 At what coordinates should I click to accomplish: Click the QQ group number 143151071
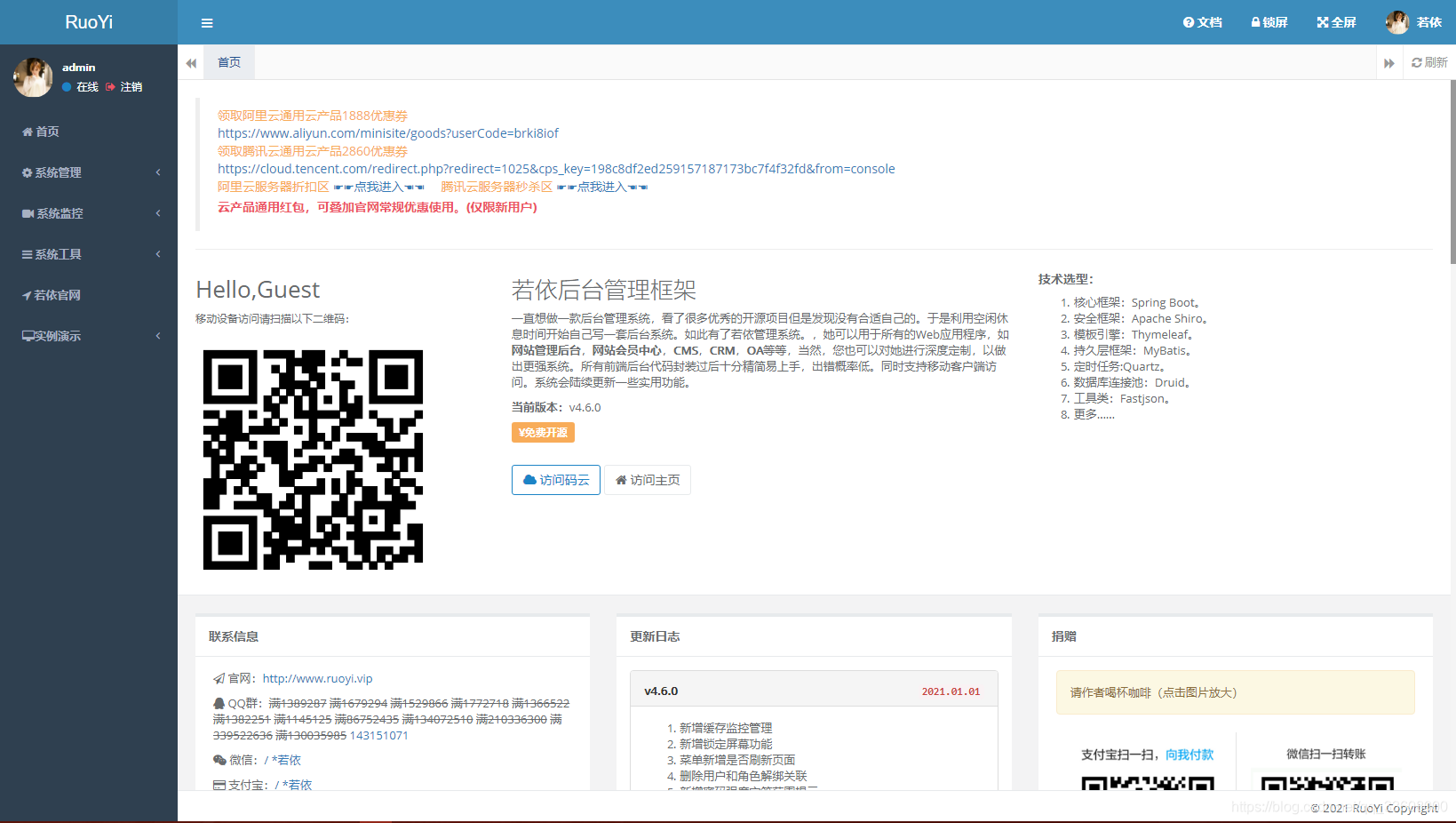[x=379, y=735]
